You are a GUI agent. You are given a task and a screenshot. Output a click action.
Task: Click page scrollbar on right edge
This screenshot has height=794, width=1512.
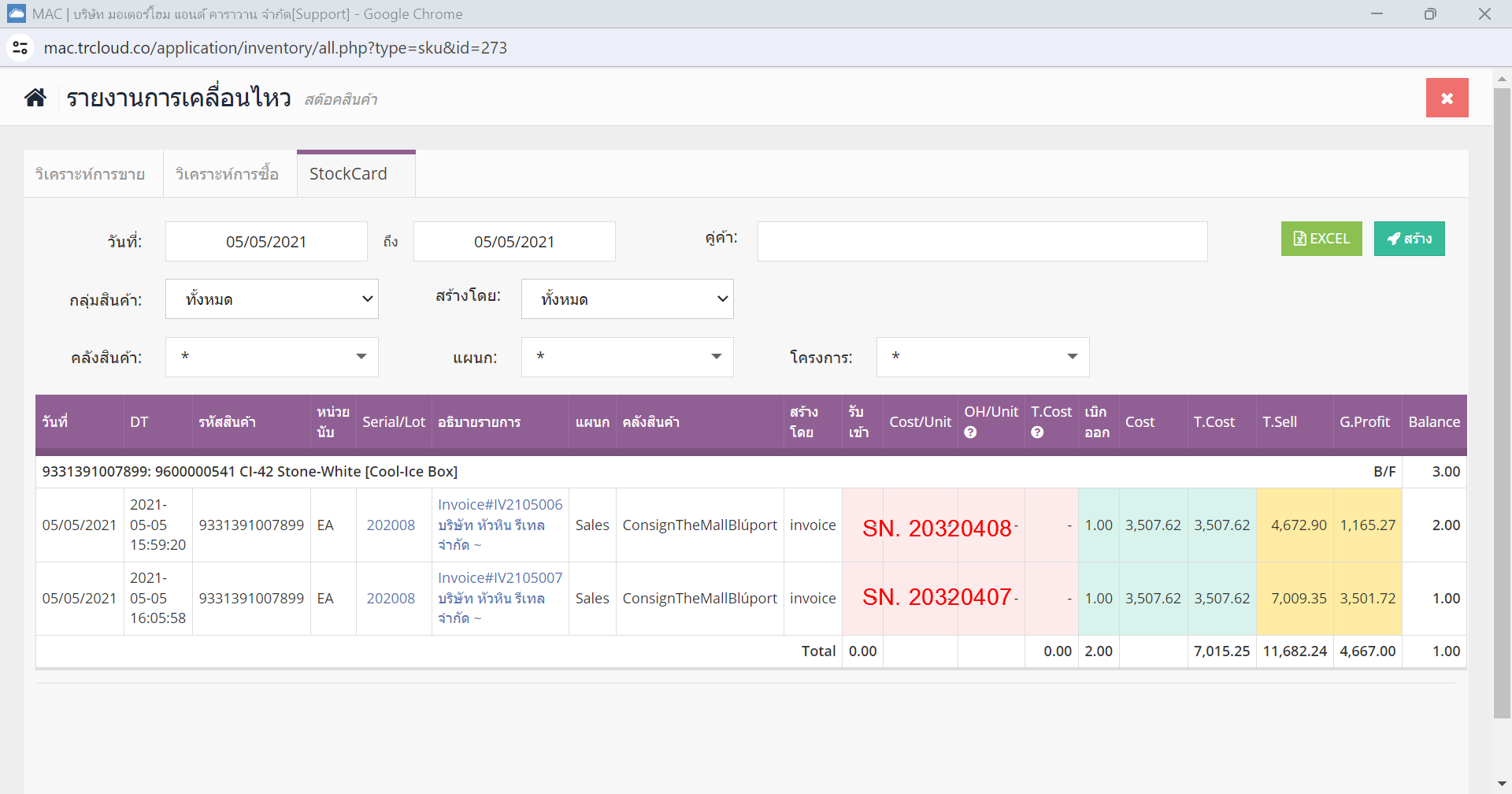(1502, 402)
